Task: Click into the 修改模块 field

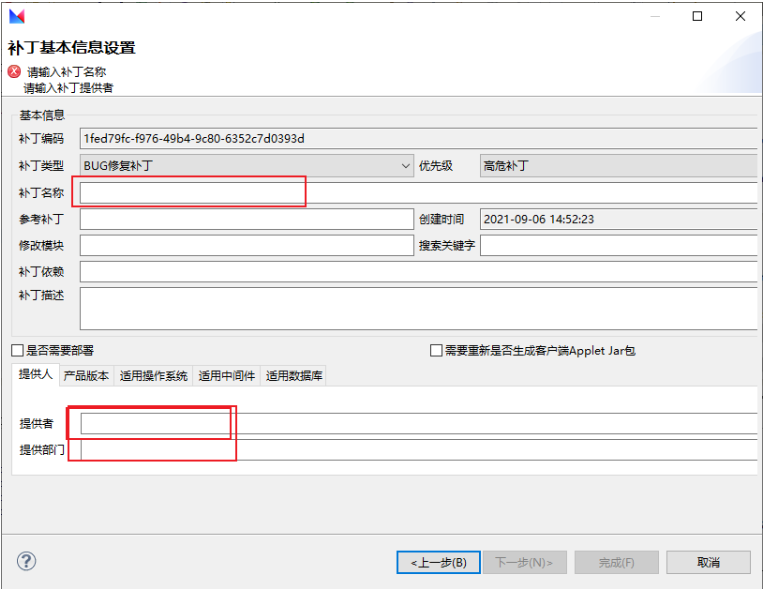Action: [x=247, y=245]
